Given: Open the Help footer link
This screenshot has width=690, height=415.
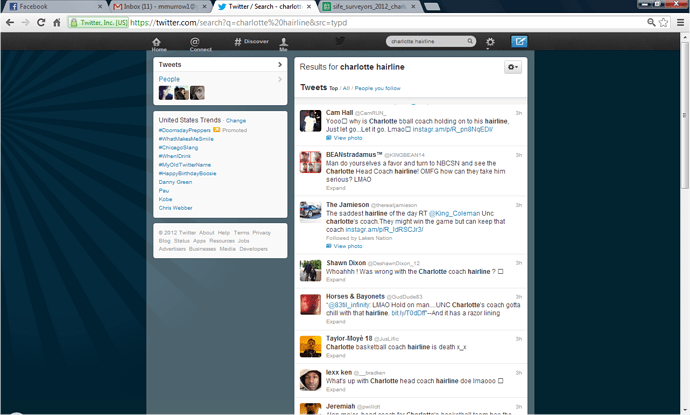Looking at the screenshot, I should [224, 233].
